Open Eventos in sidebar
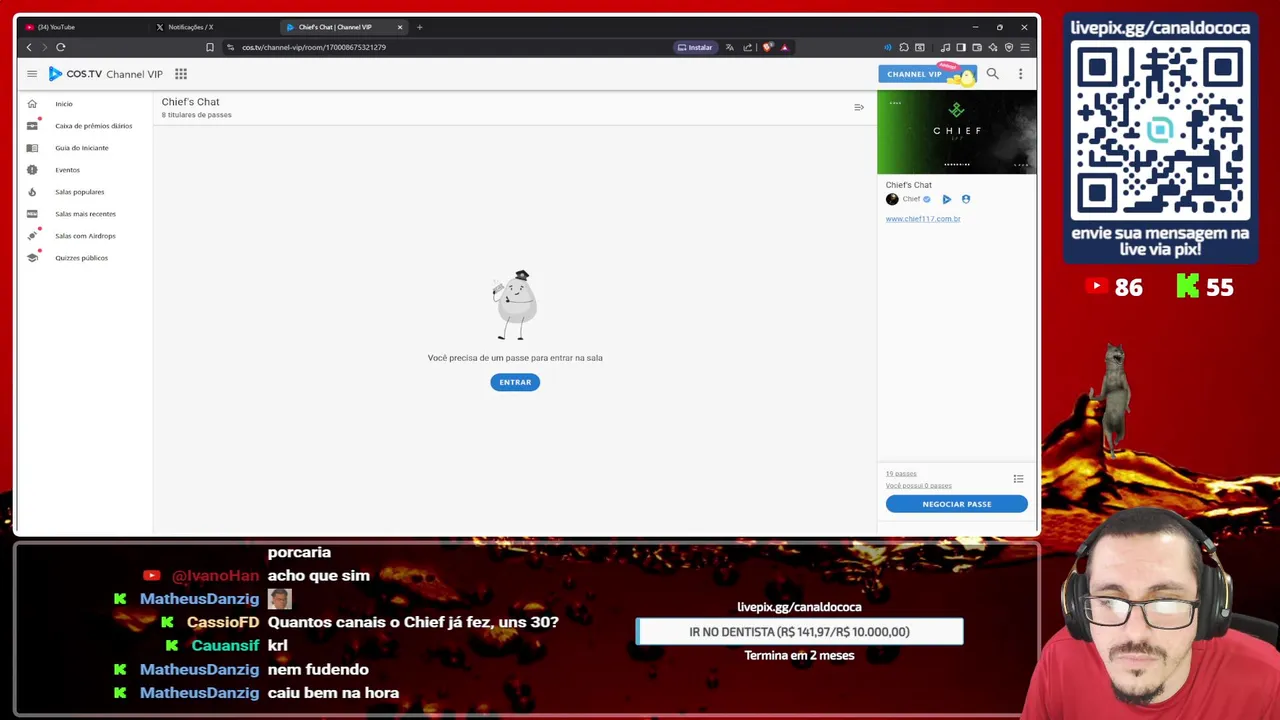Viewport: 1280px width, 720px height. tap(67, 170)
